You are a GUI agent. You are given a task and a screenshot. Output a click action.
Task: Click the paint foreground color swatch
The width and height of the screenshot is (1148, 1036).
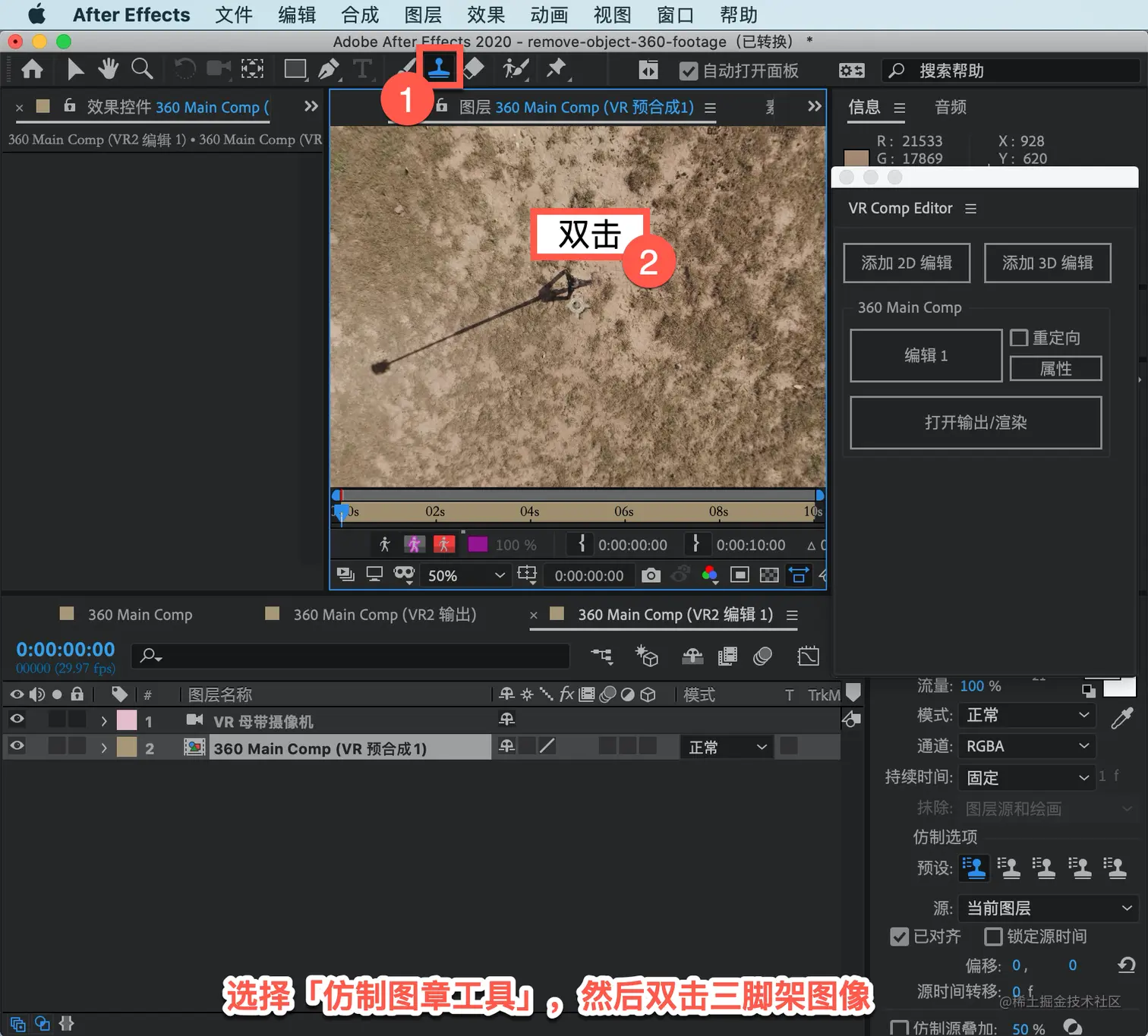(1119, 686)
